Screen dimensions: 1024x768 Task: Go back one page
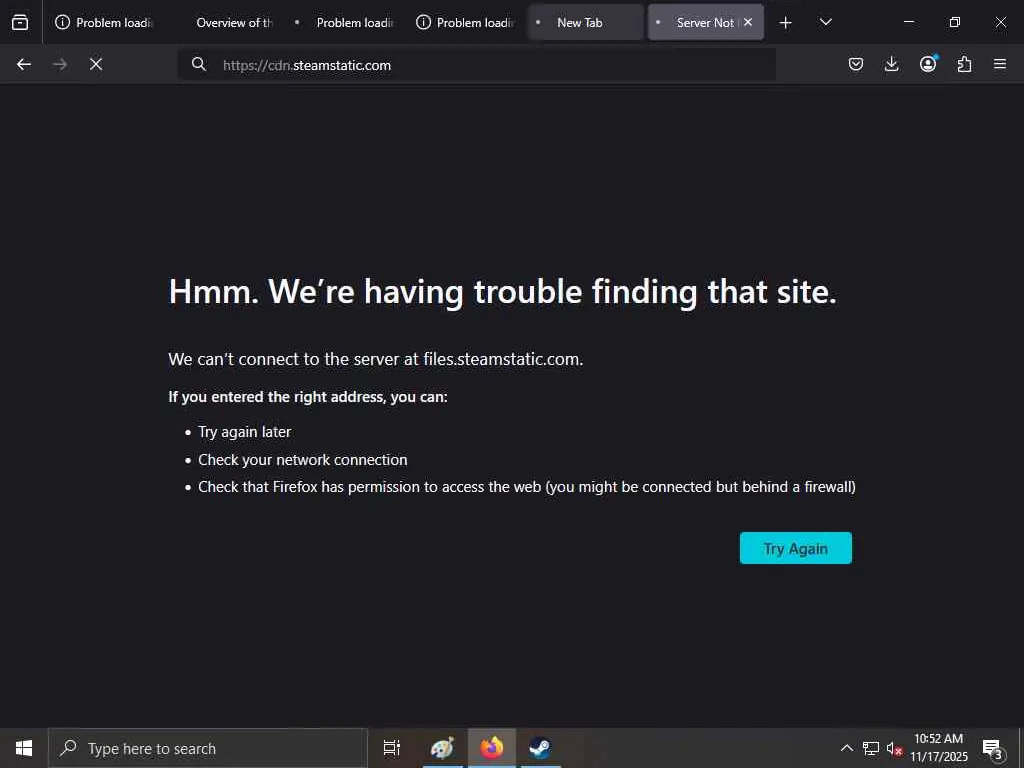(x=24, y=64)
